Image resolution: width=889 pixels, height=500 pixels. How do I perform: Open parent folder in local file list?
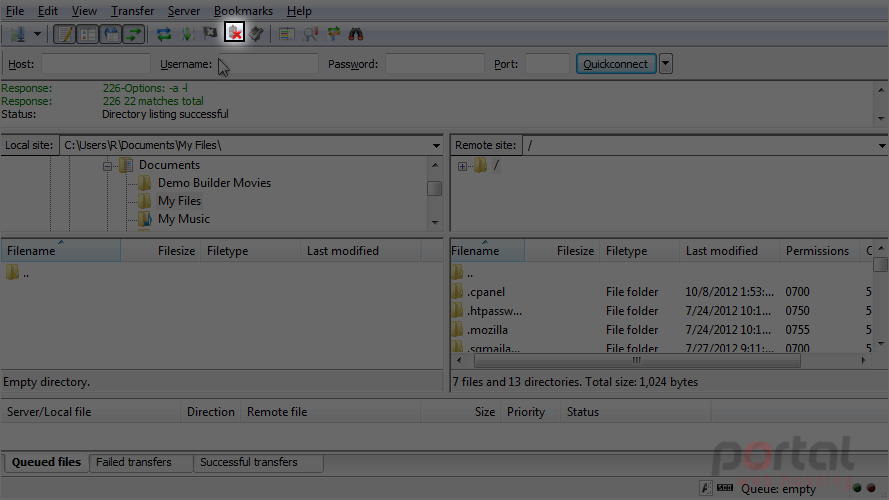tap(17, 273)
